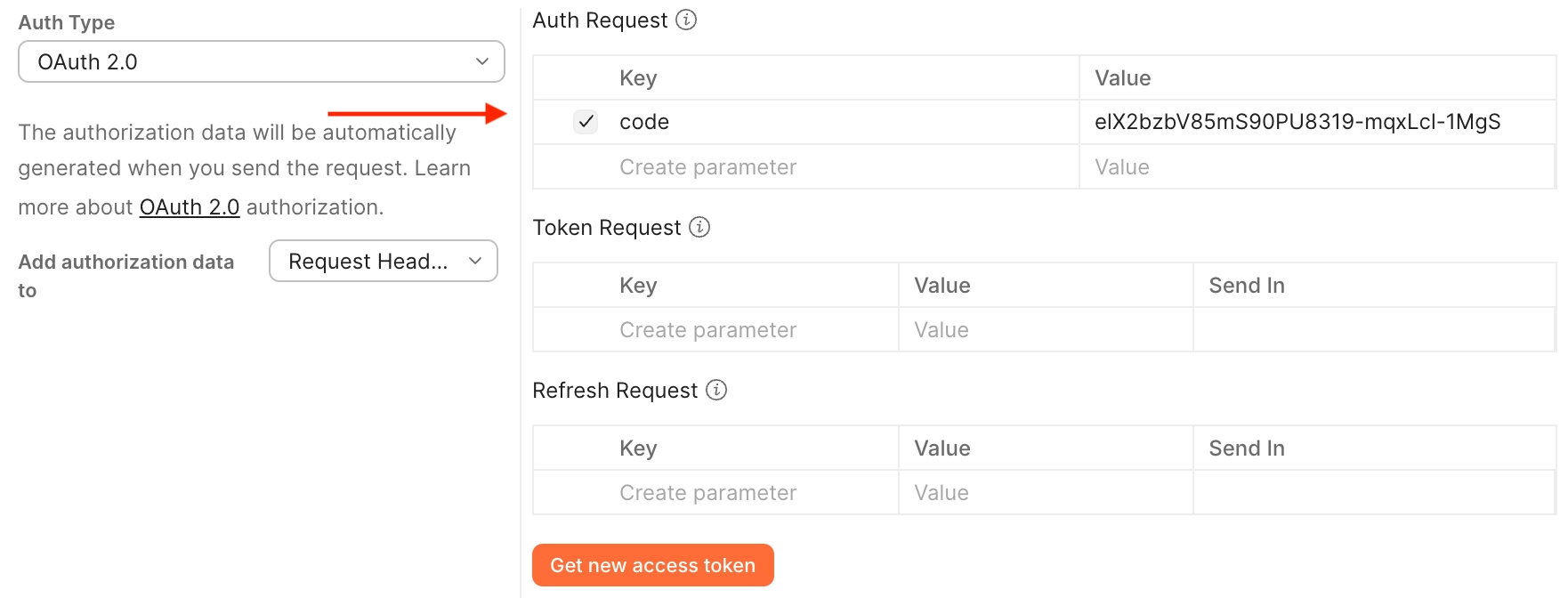This screenshot has width=1568, height=598.
Task: Click the Token Request info icon
Action: coord(699,227)
